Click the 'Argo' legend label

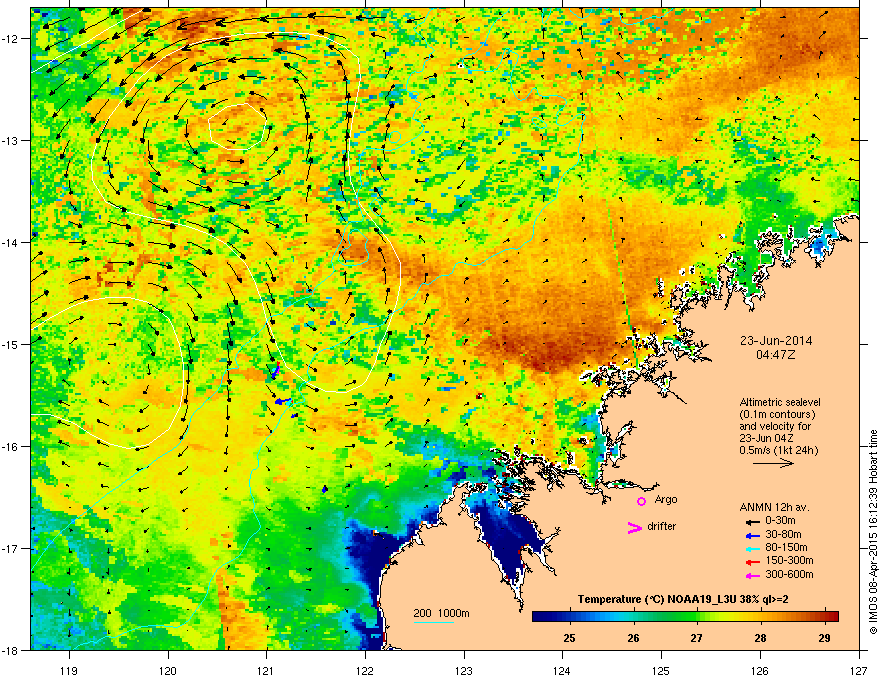(x=666, y=499)
